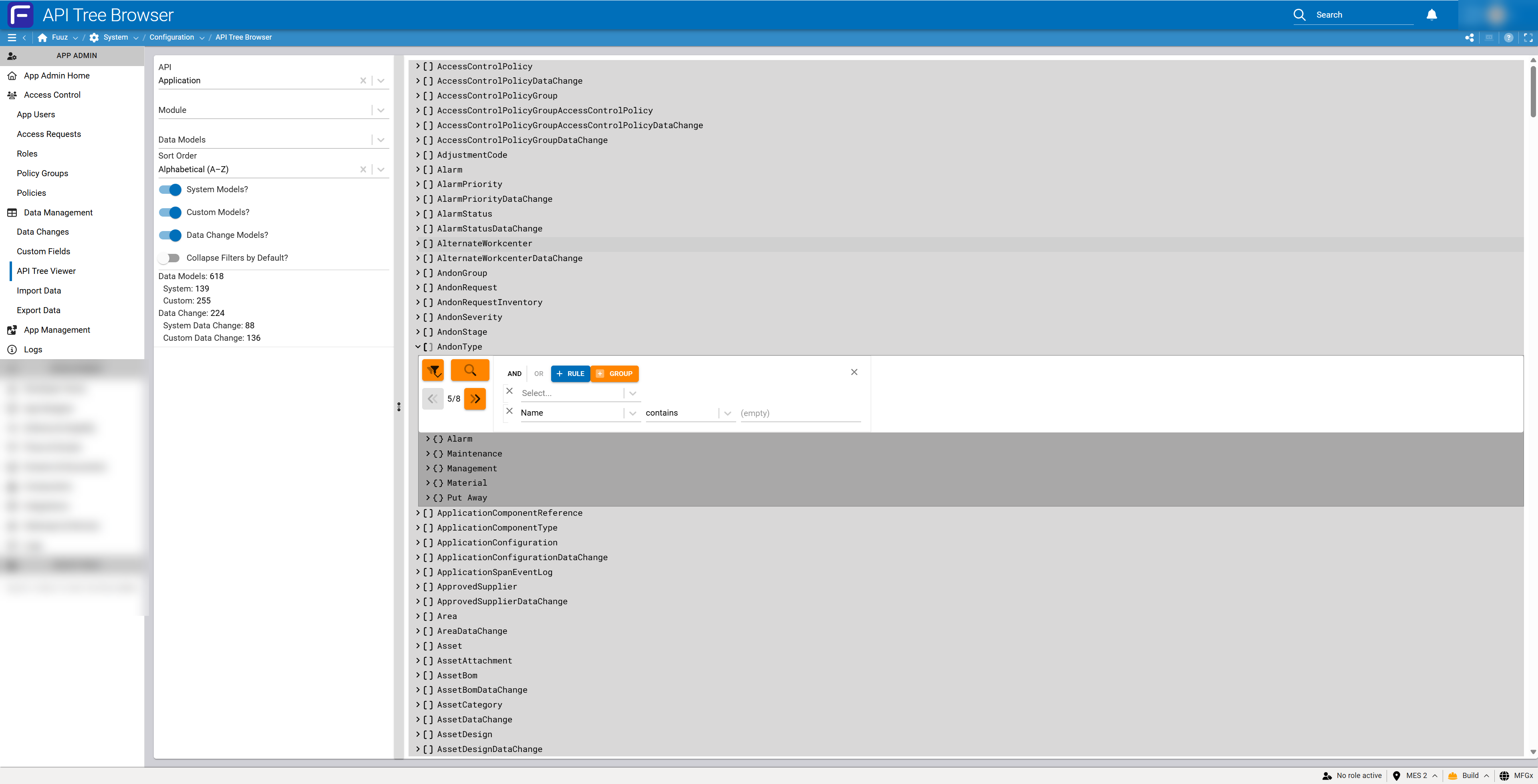Open Policy Groups in sidebar
Image resolution: width=1538 pixels, height=784 pixels.
42,173
